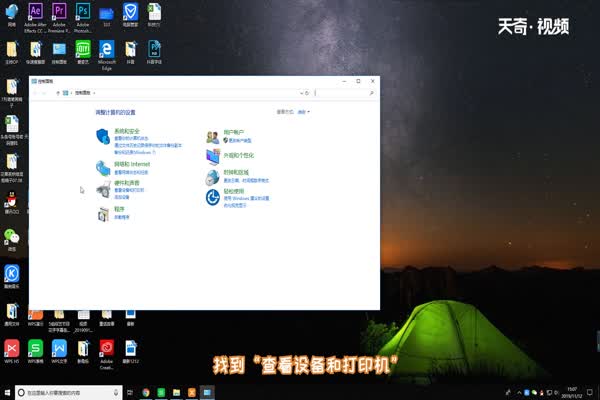The width and height of the screenshot is (600, 400).
Task: Click View devices and printers link
Action: click(129, 190)
